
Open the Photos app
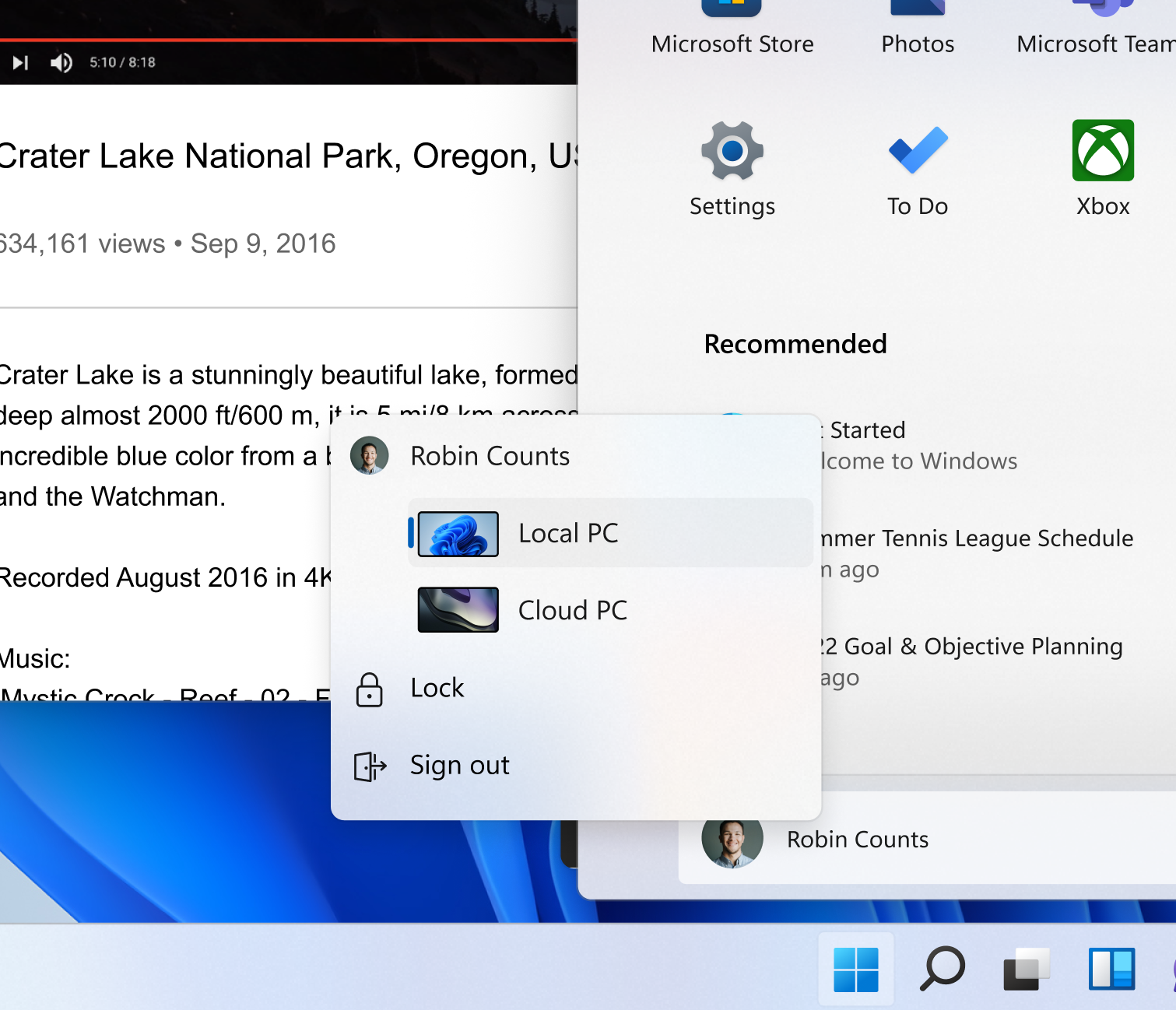click(x=918, y=30)
